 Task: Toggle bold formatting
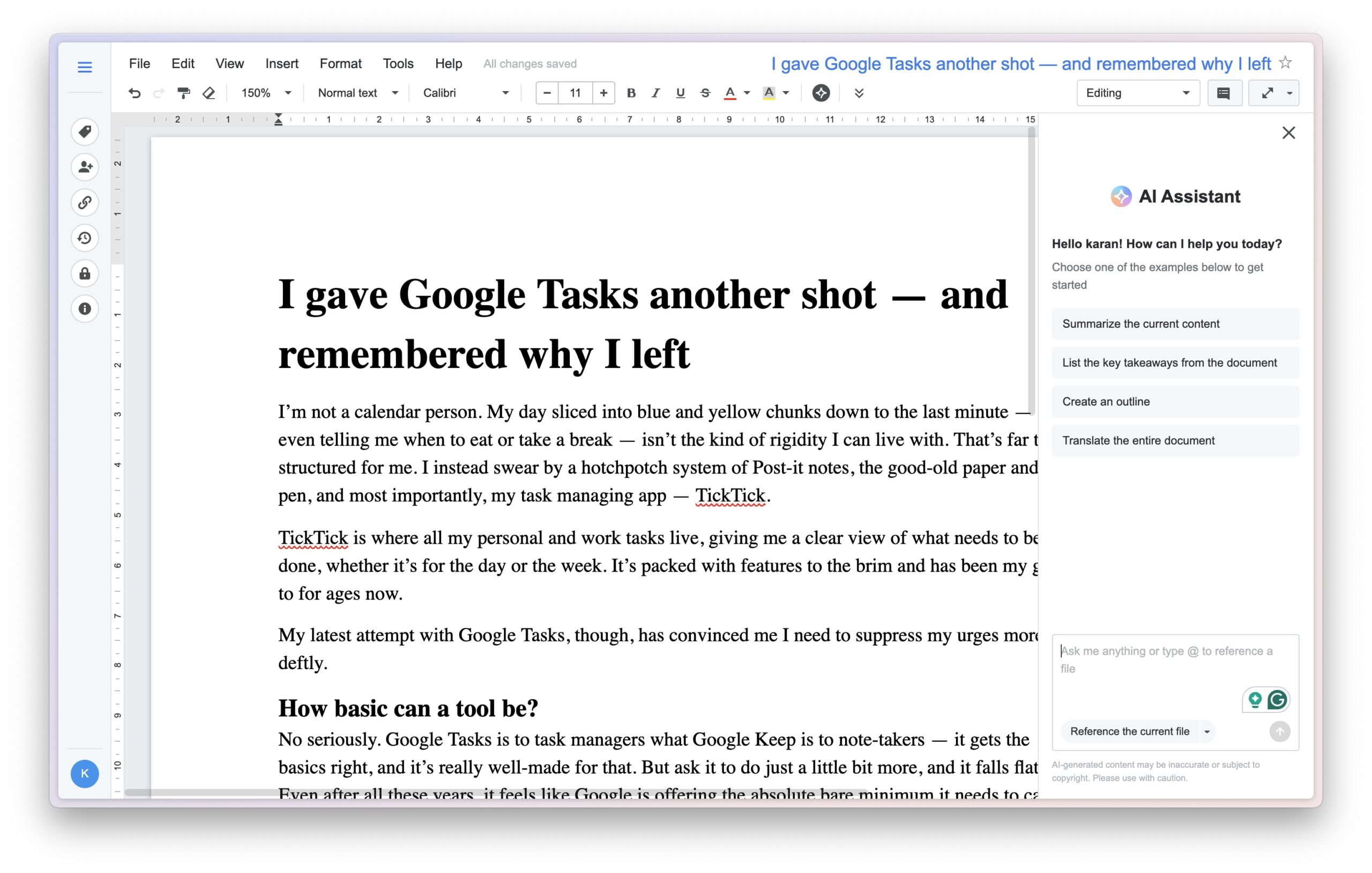(631, 93)
